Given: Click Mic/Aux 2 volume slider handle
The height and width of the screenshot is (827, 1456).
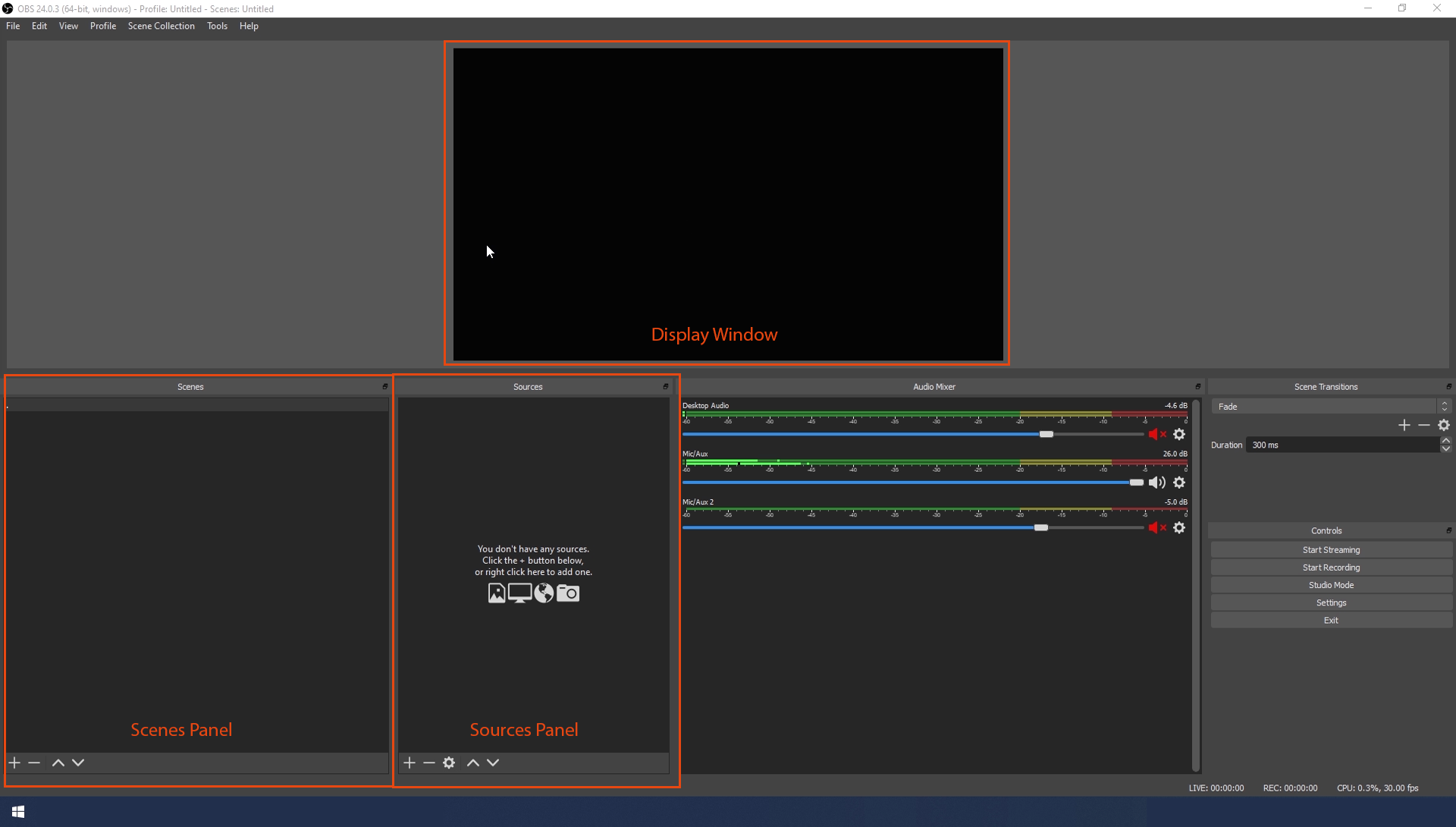Looking at the screenshot, I should tap(1041, 528).
